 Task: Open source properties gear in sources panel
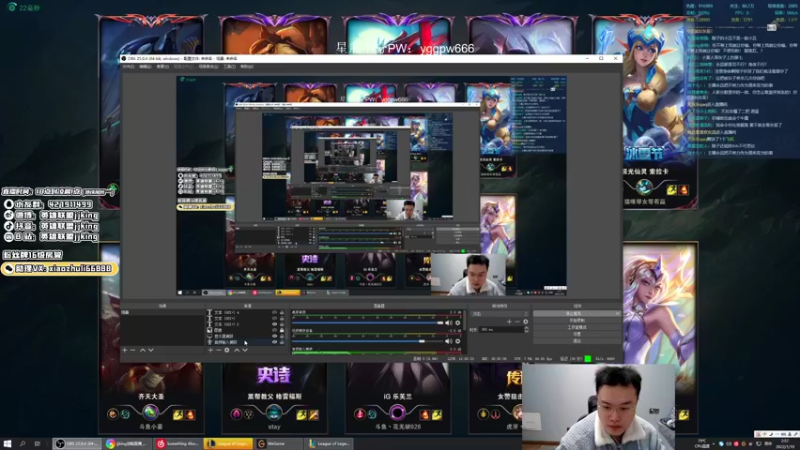pos(227,350)
